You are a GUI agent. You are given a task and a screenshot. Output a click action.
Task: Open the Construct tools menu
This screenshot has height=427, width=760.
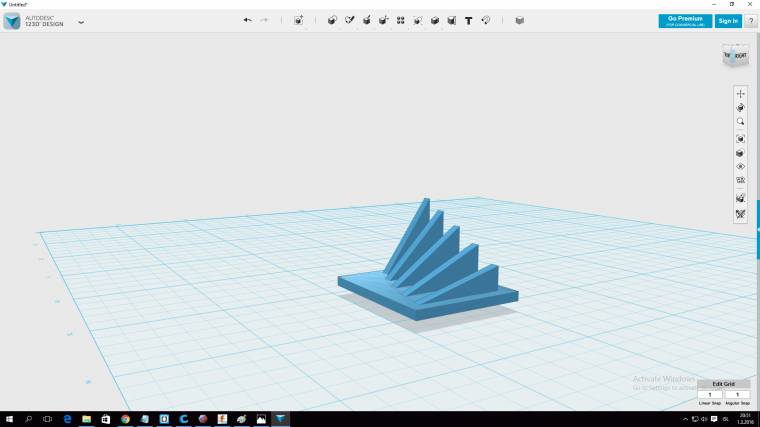[x=367, y=20]
